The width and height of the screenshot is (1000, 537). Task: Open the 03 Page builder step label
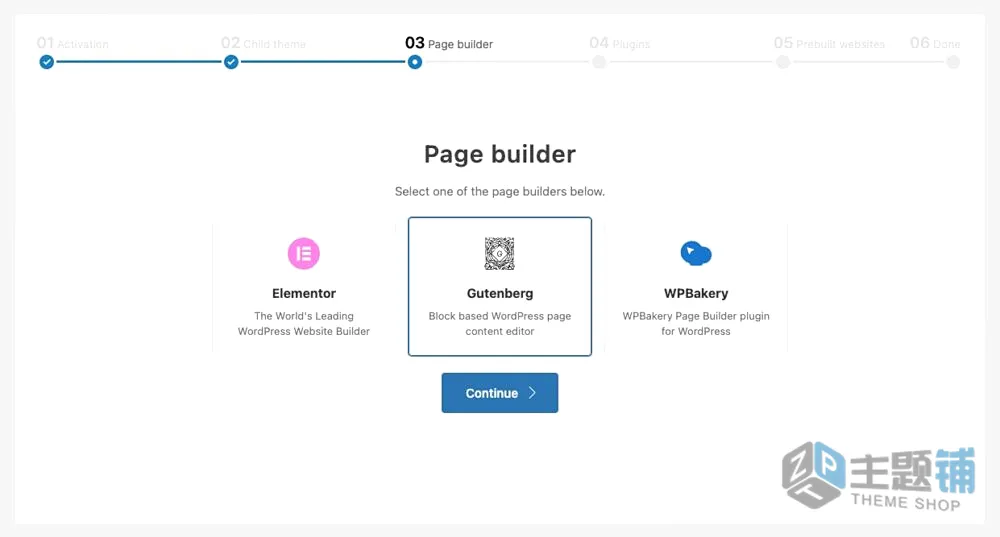tap(449, 43)
